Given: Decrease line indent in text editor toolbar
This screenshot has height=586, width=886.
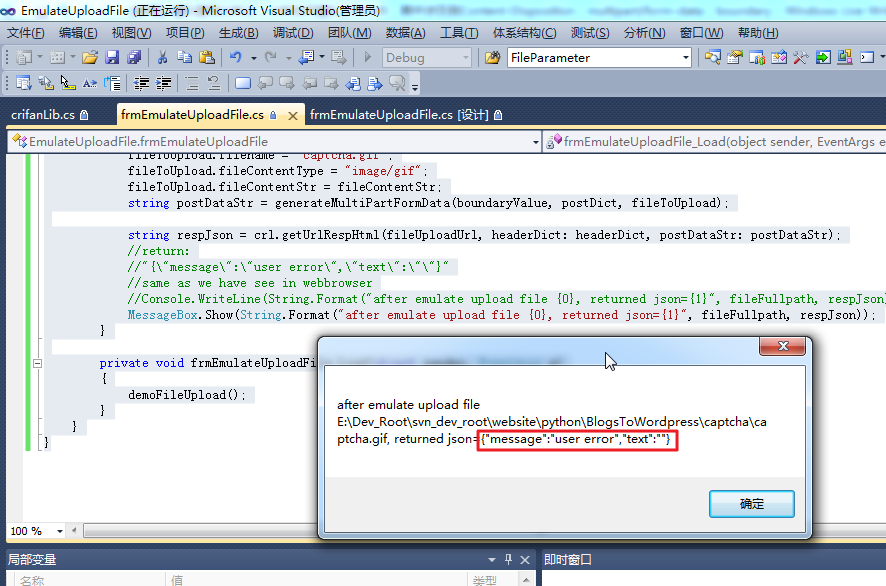Looking at the screenshot, I should click(x=141, y=84).
